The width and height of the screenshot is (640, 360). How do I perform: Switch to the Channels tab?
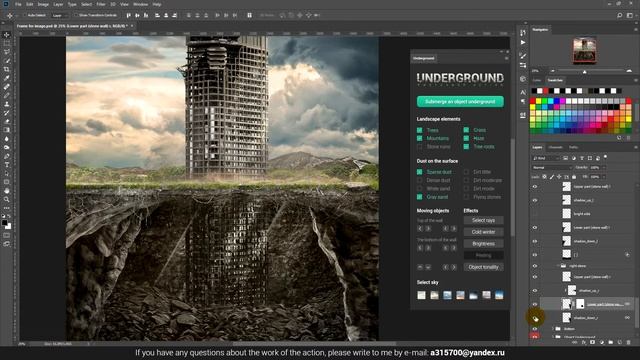tap(555, 147)
